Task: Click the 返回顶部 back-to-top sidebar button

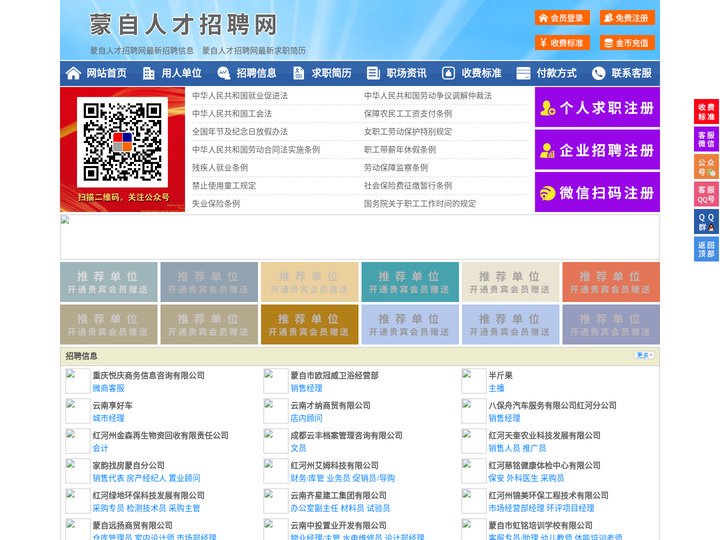Action: [706, 249]
